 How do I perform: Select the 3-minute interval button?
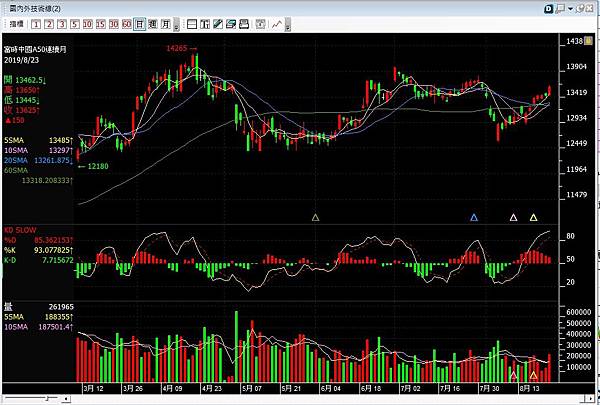(x=62, y=24)
